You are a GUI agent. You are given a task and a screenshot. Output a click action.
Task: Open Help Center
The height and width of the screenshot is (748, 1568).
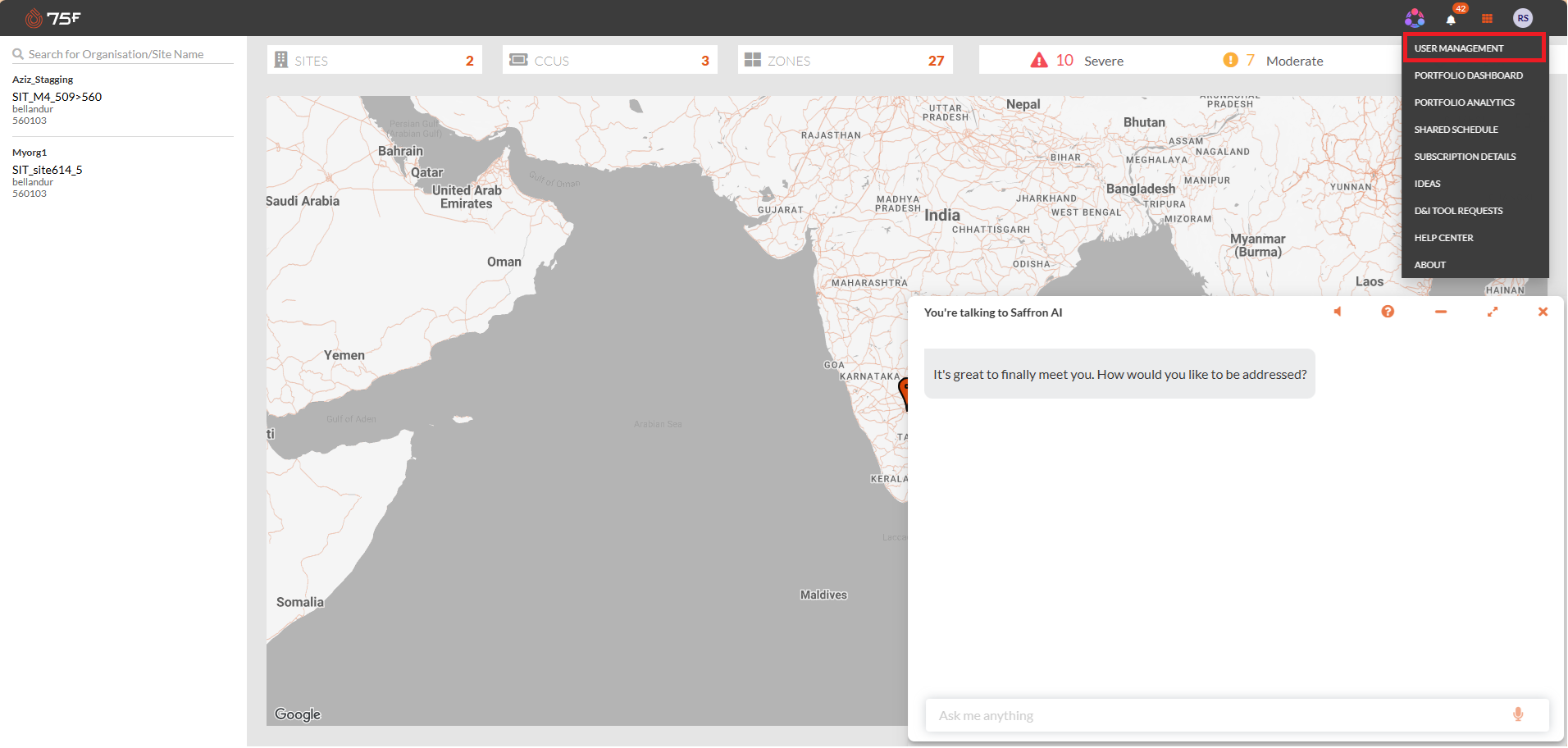[x=1474, y=238]
